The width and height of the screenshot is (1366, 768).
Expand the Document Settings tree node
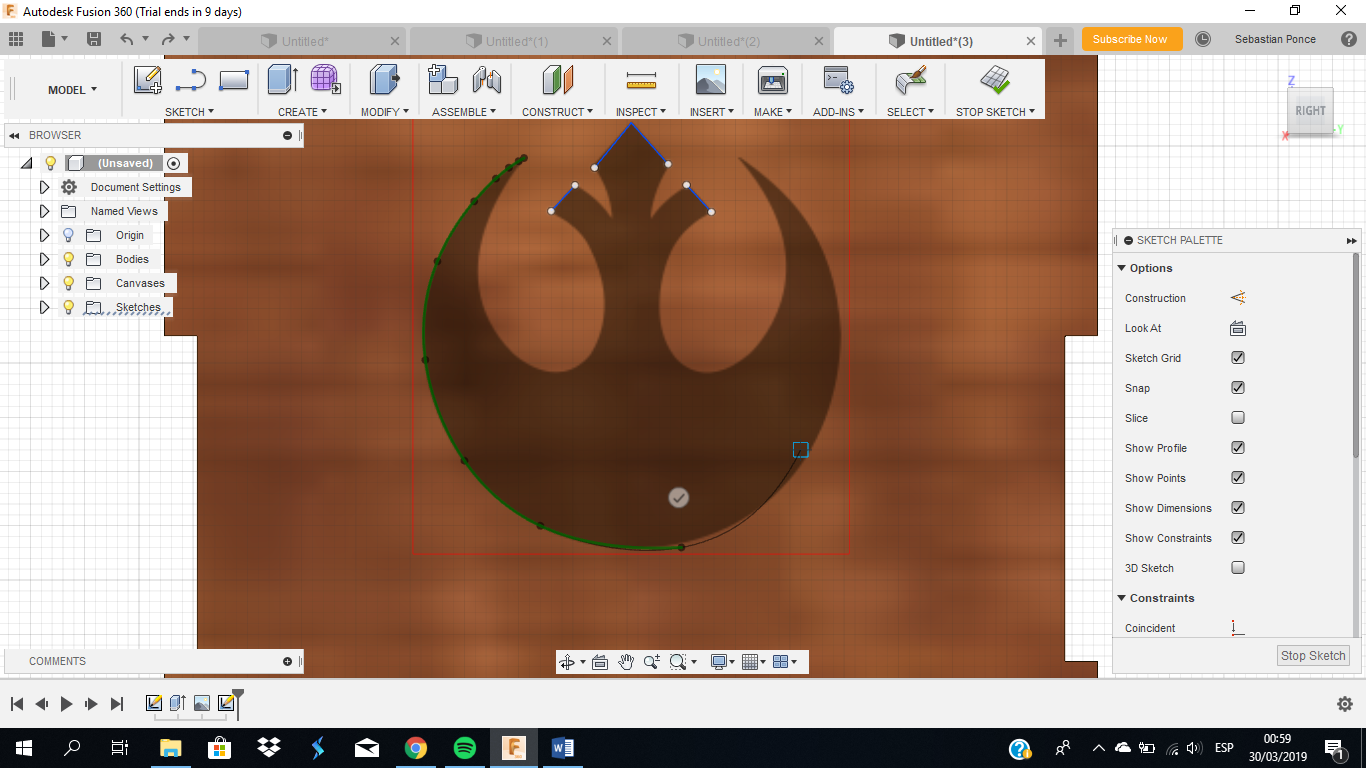point(44,187)
